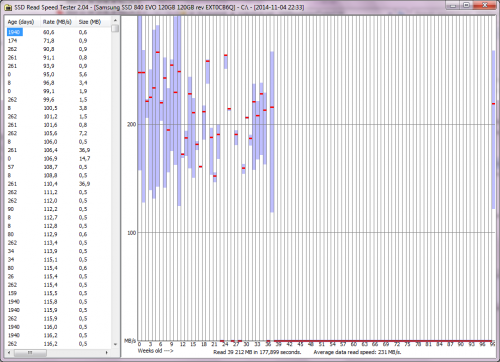500x362 pixels.
Task: Click the size value 14,7
Action: click(x=85, y=159)
